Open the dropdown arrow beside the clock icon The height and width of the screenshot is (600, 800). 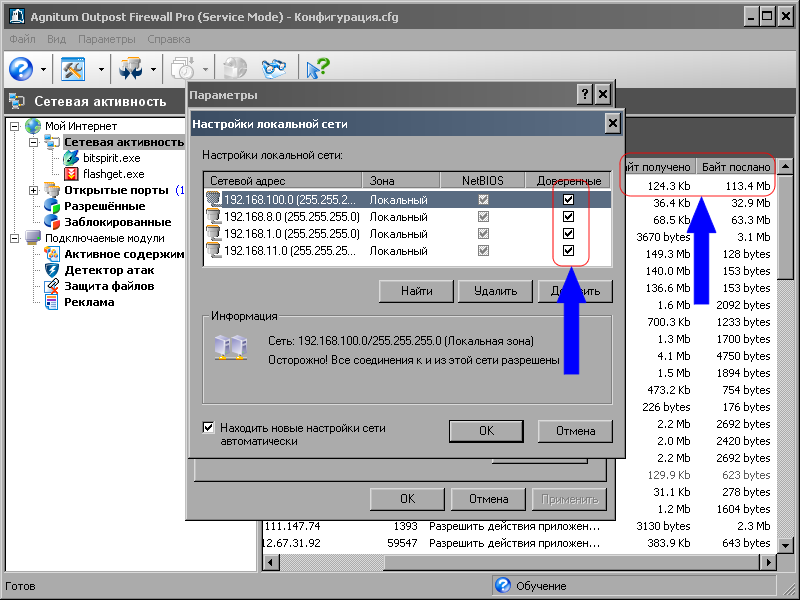pos(205,69)
